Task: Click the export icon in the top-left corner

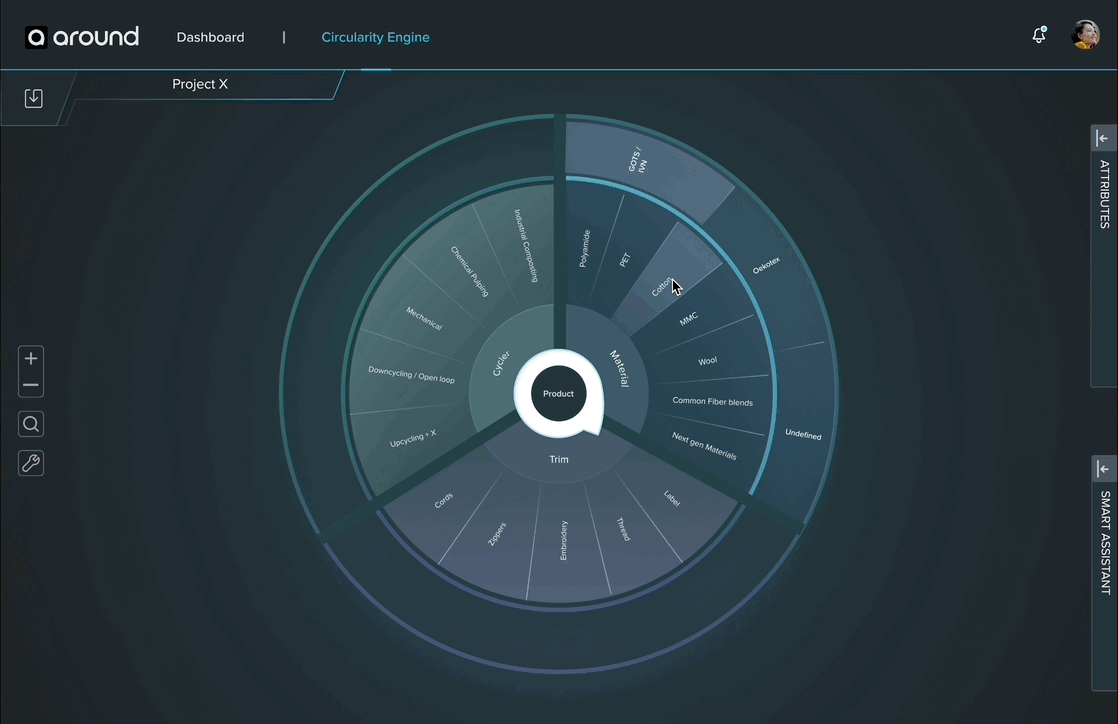Action: click(33, 97)
